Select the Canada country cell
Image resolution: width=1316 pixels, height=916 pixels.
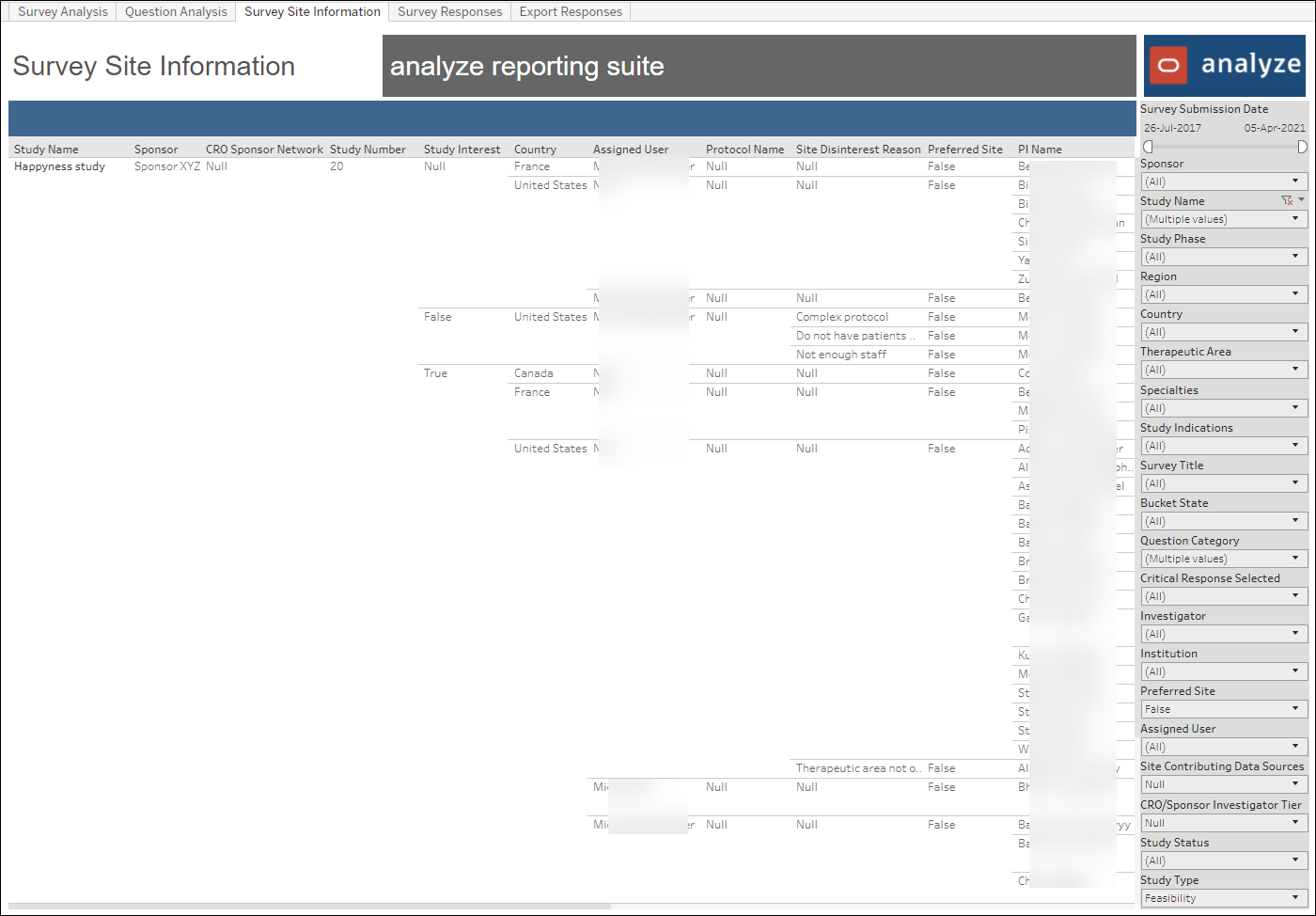point(533,373)
